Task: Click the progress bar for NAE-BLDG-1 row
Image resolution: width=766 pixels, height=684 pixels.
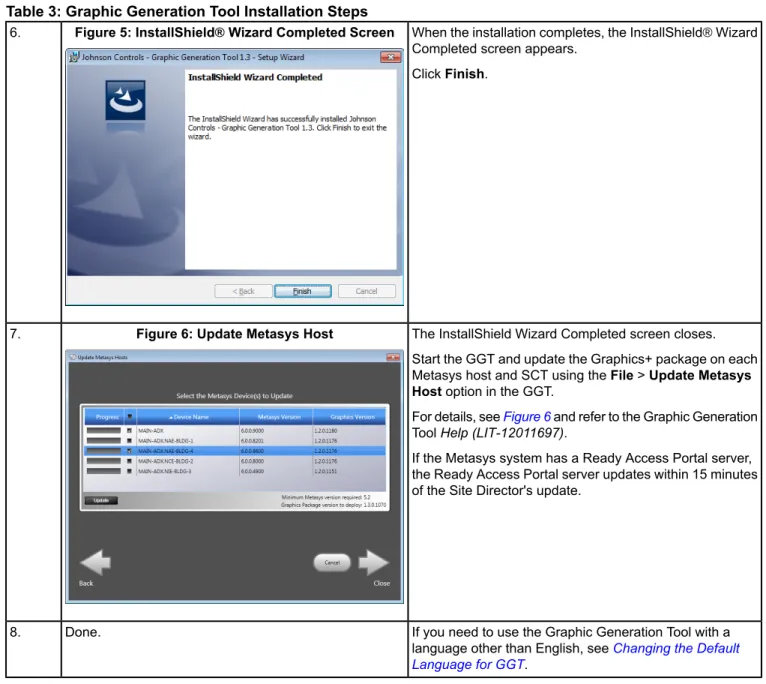Action: point(104,441)
